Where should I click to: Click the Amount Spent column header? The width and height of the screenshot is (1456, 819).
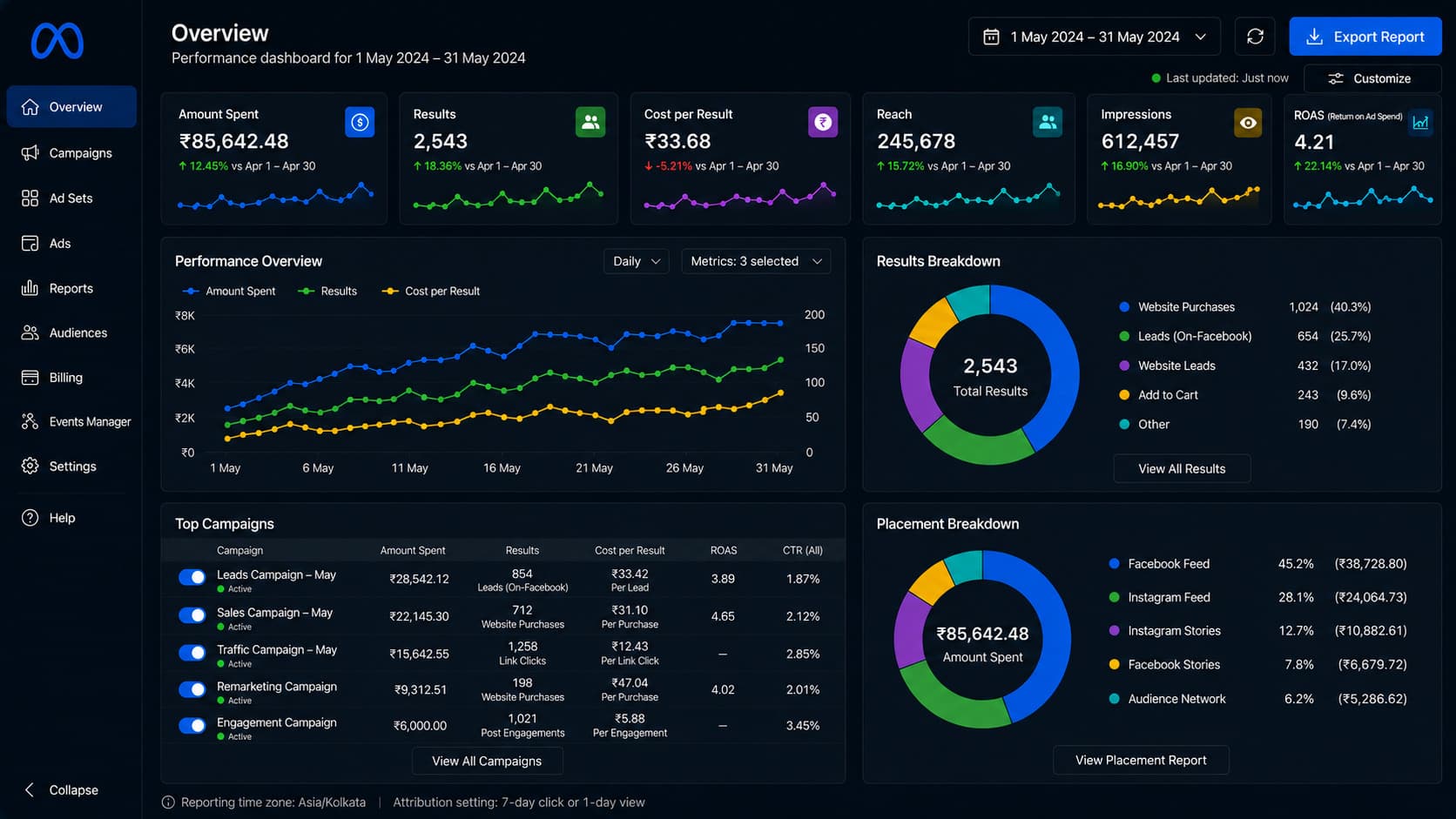[x=413, y=551]
